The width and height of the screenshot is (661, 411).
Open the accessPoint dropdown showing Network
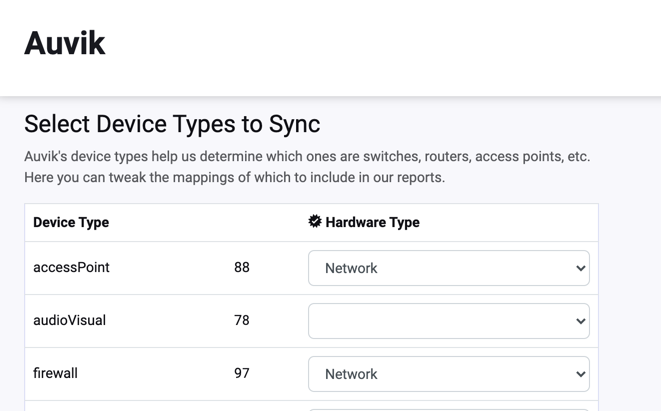tap(449, 268)
